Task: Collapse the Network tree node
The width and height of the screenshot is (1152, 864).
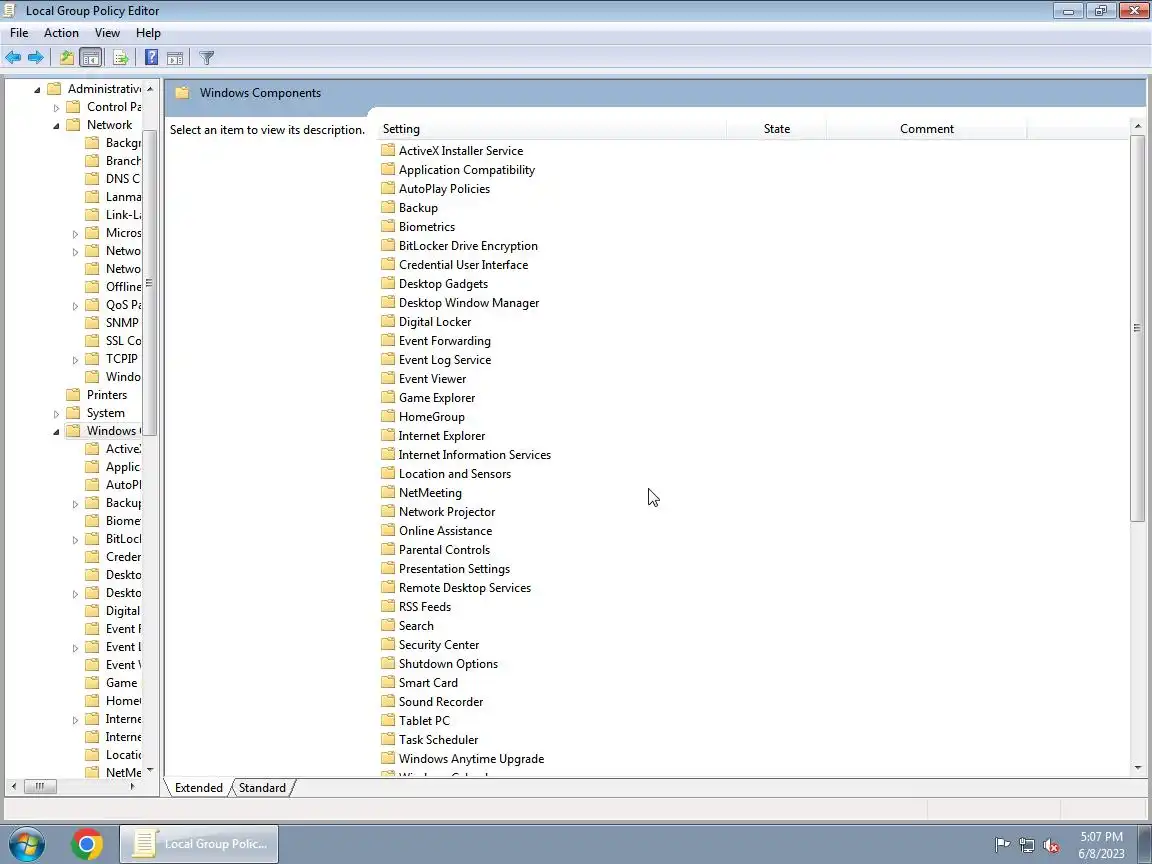Action: click(57, 126)
